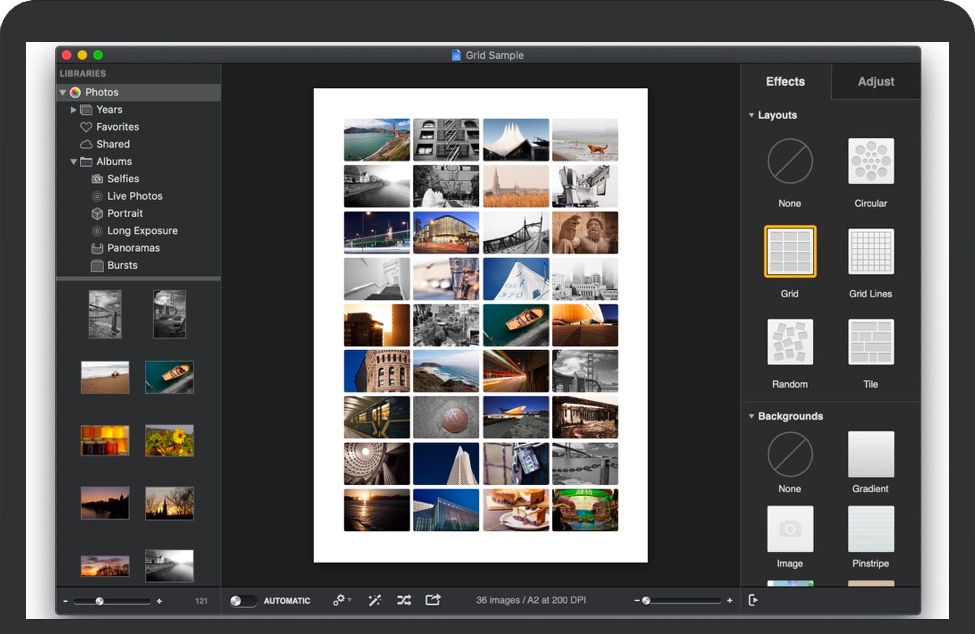Select Long Exposure in the sidebar
Screen dimensions: 975x634
click(x=142, y=231)
